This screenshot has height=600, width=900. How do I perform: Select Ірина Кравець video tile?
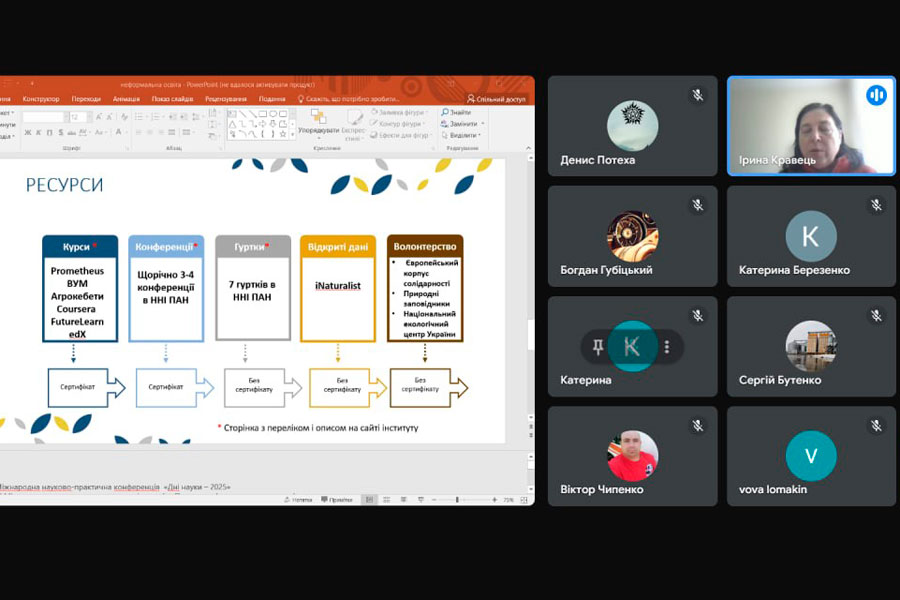point(811,126)
